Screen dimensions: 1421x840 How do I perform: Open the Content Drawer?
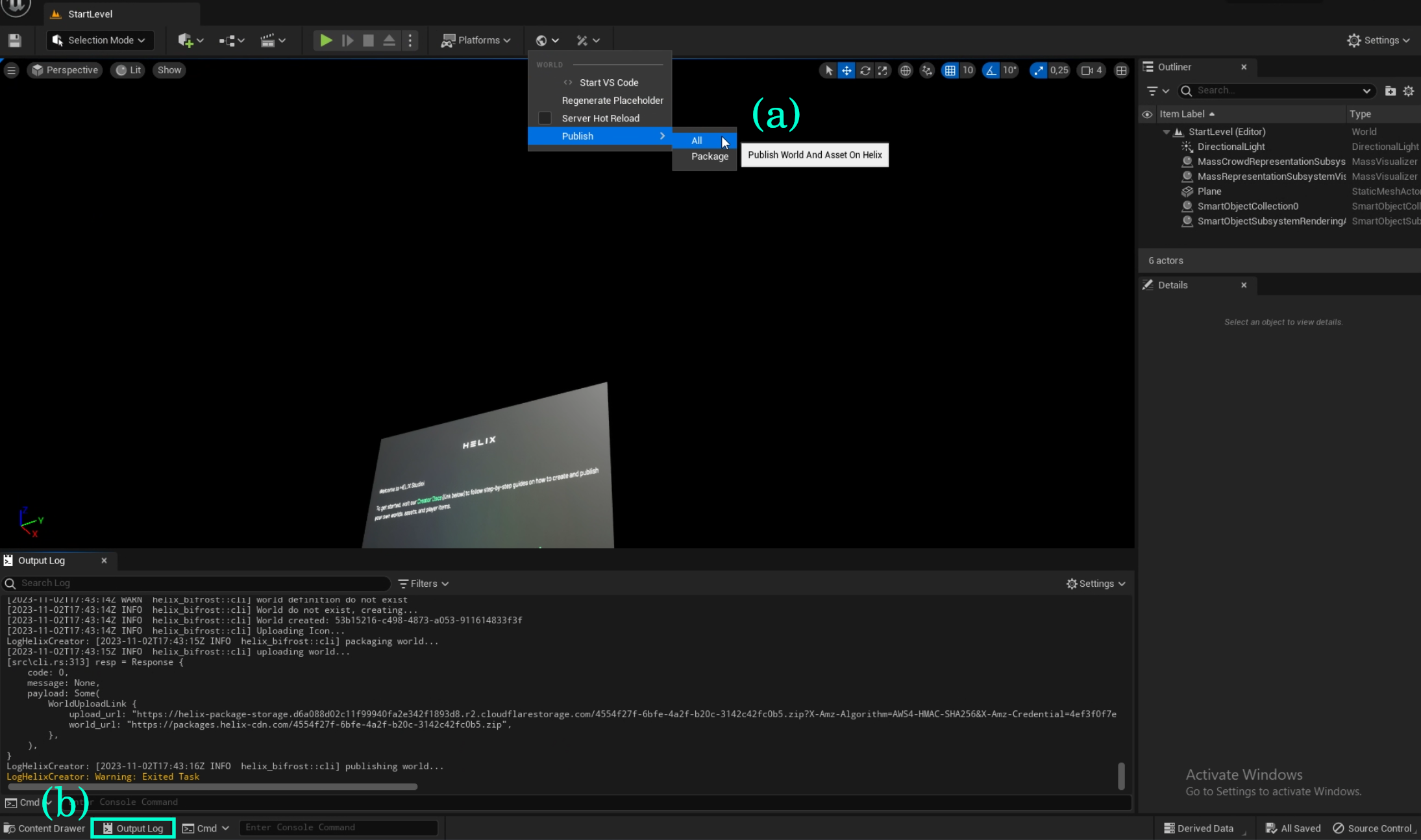click(x=44, y=828)
